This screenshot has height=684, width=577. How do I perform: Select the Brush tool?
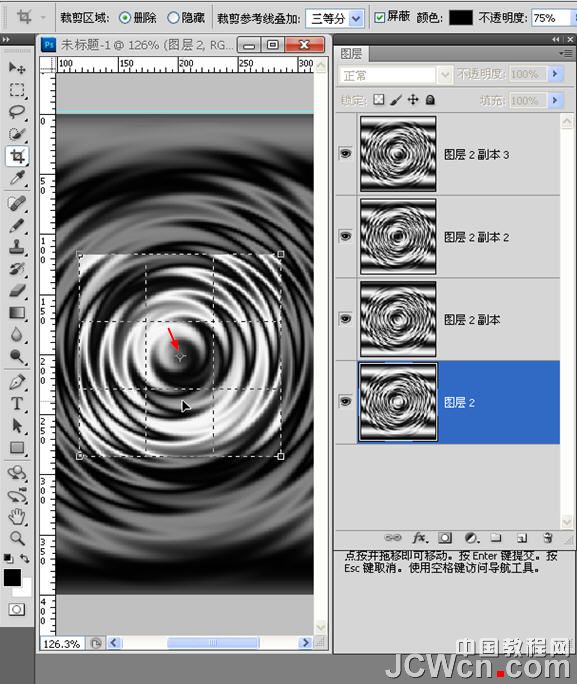pos(17,225)
